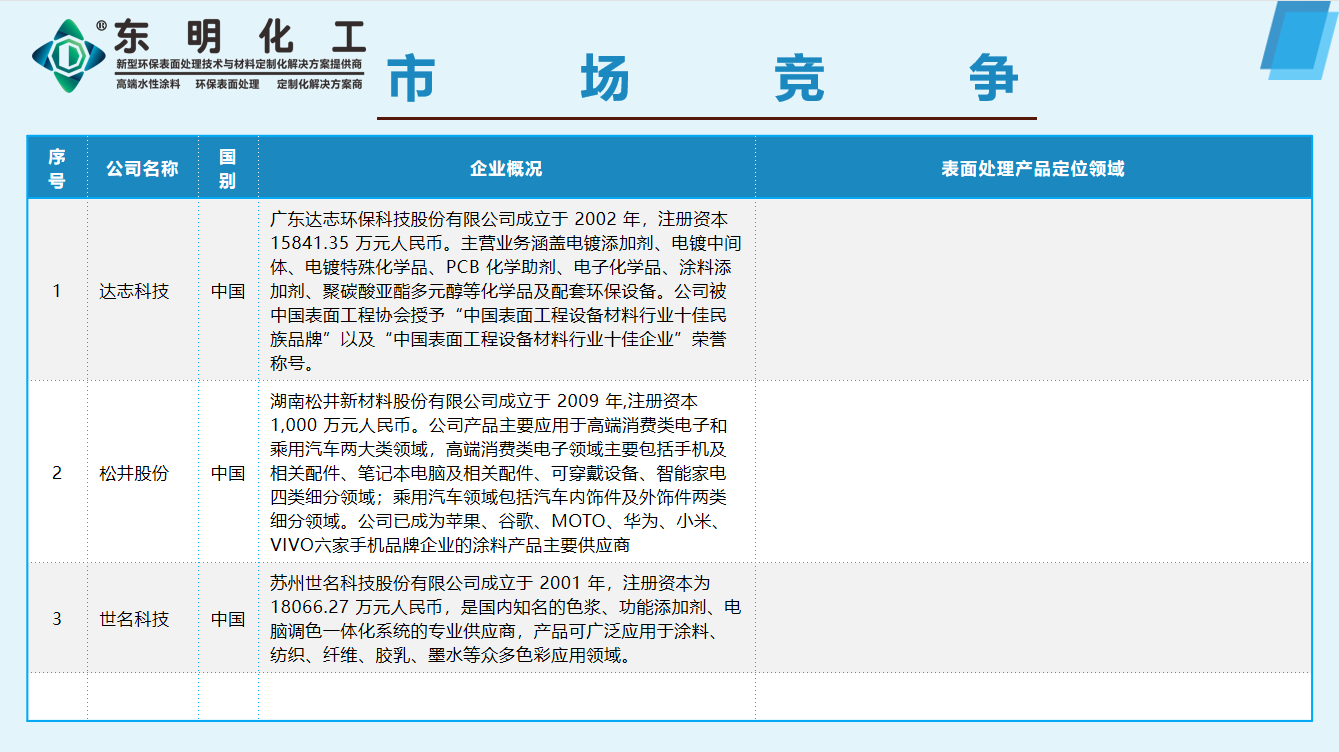Screen dimensions: 1339x752
Task: Click the 广东达志环保科技 company overview text
Action: (x=506, y=291)
